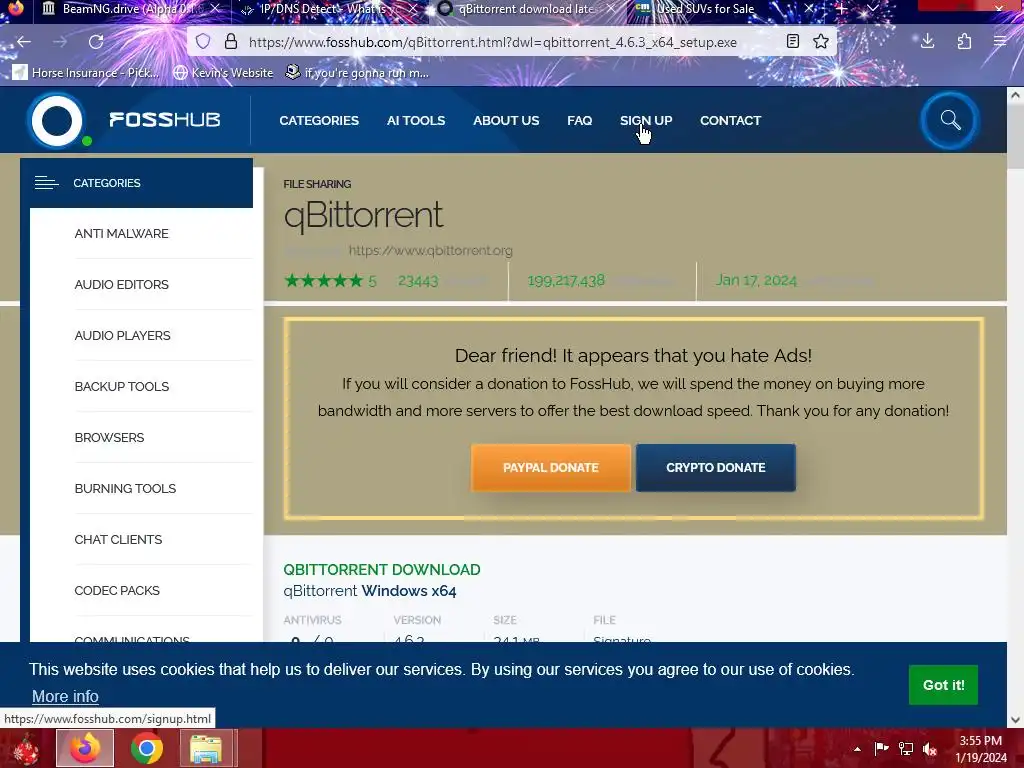The height and width of the screenshot is (768, 1024).
Task: Toggle reader view icon in address bar
Action: [x=793, y=42]
